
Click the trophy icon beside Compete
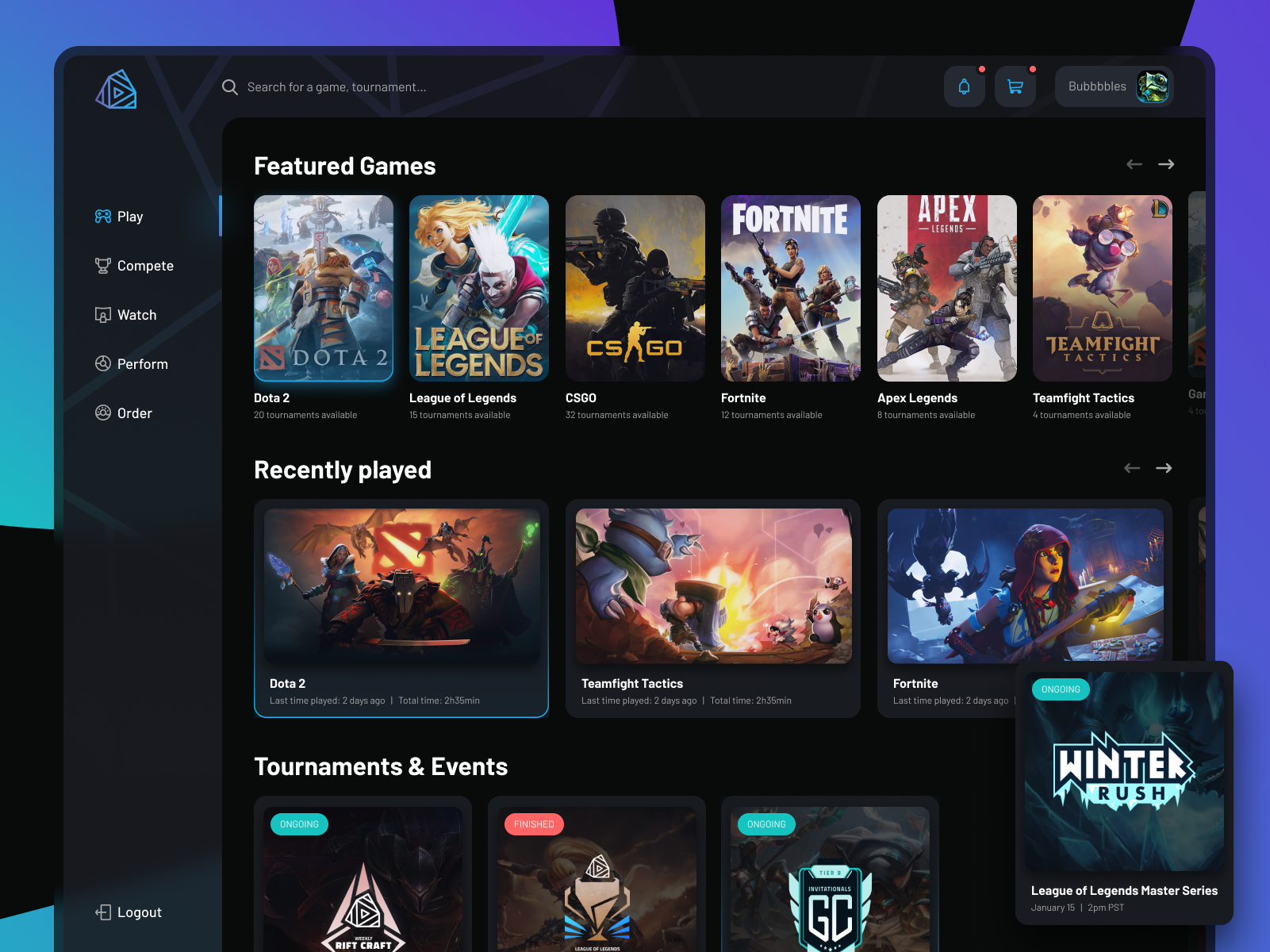click(103, 266)
